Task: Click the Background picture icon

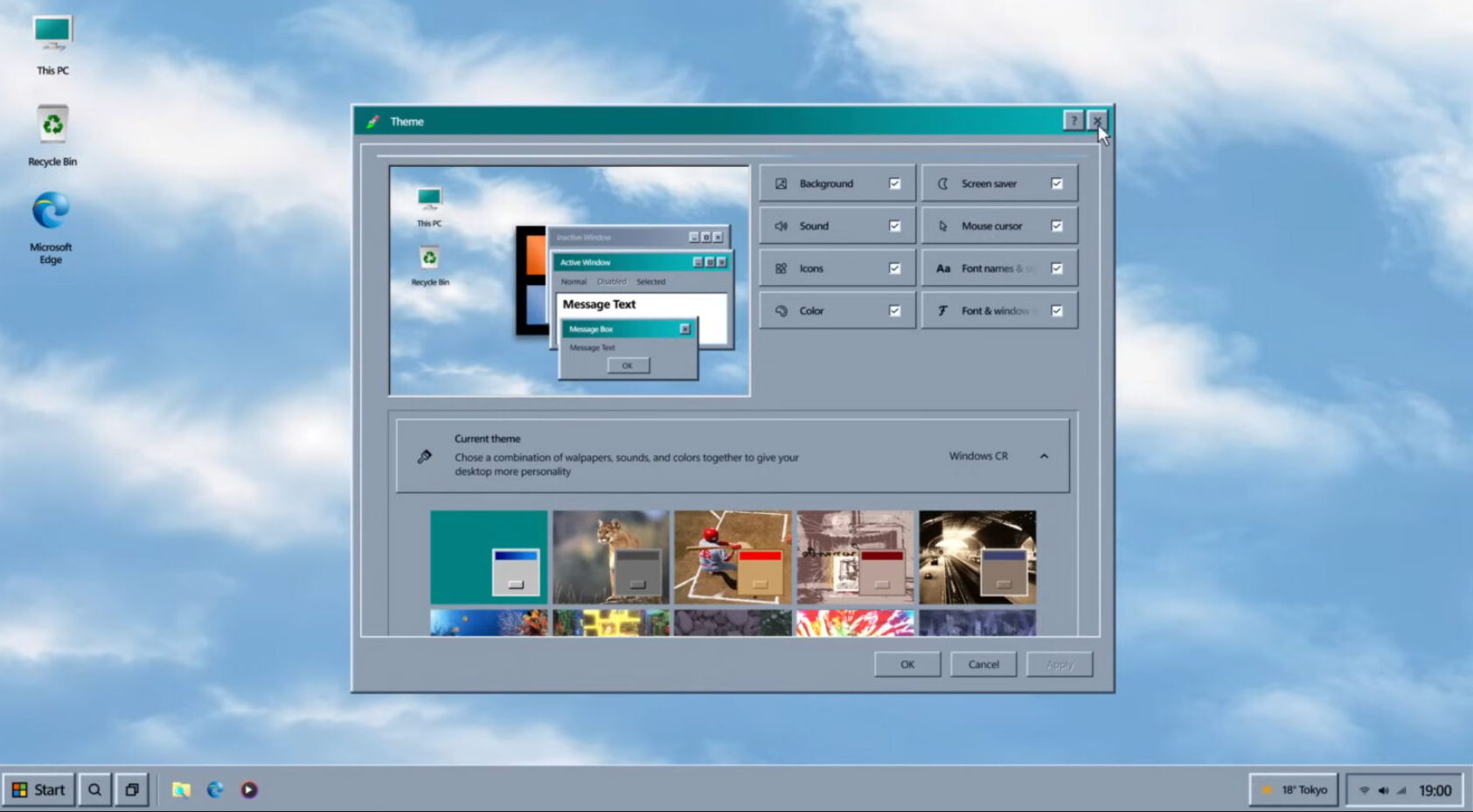Action: pyautogui.click(x=781, y=184)
